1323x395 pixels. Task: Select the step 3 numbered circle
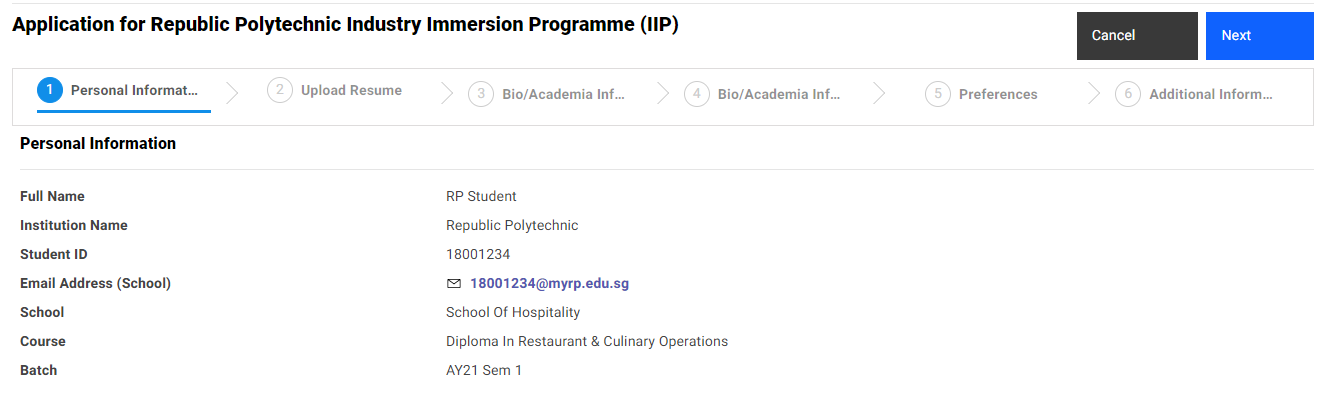[481, 95]
